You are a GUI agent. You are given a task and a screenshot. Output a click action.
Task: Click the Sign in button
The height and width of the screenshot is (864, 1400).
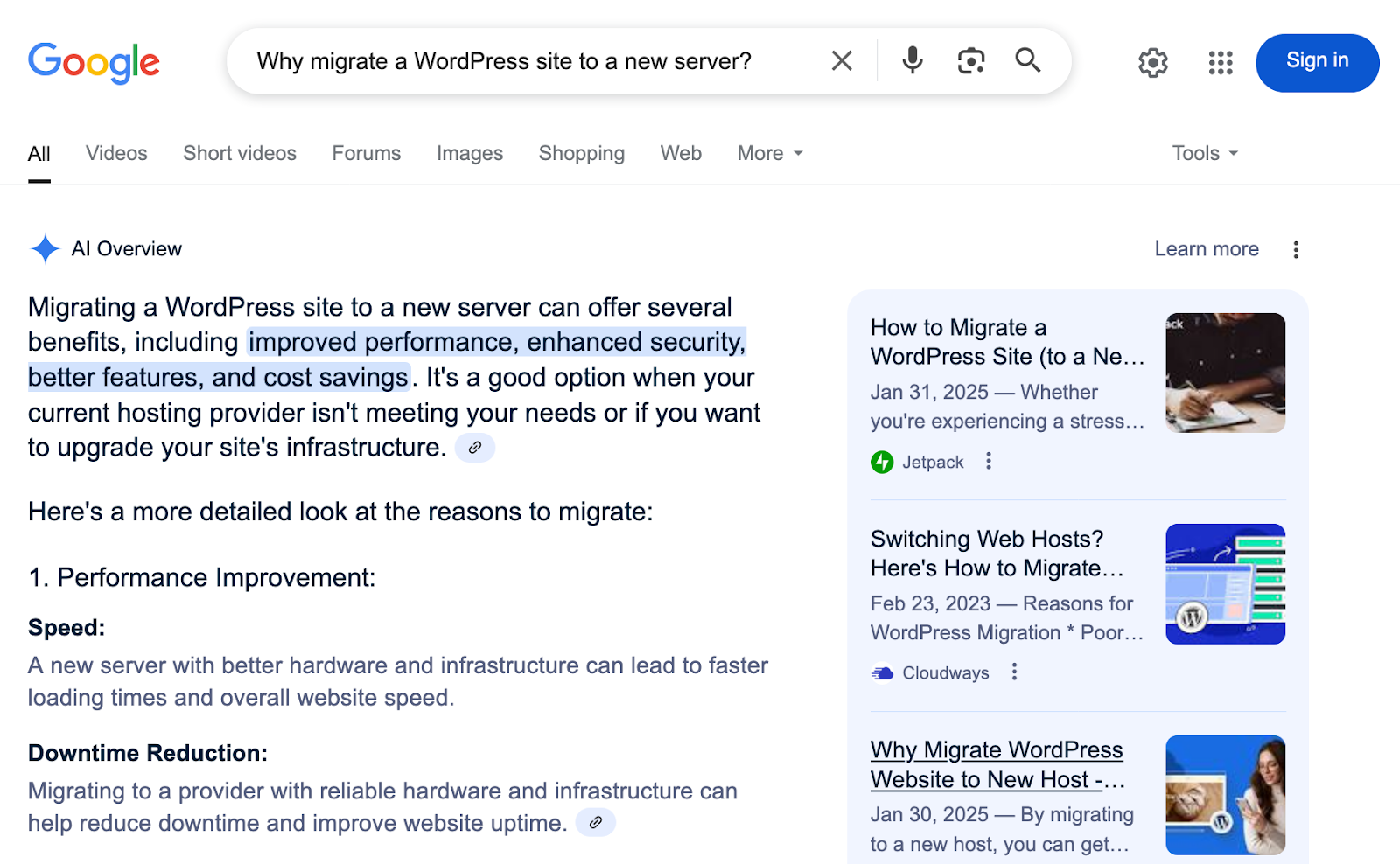1318,63
